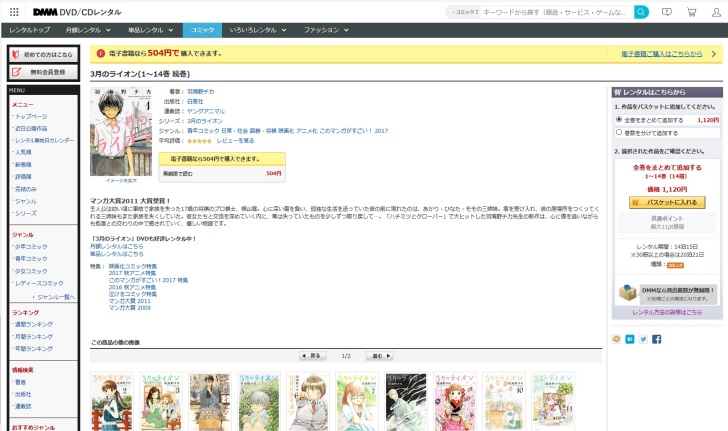The image size is (728, 431).
Task: Expand the いろいろレンタル dropdown menu
Action: (x=258, y=30)
